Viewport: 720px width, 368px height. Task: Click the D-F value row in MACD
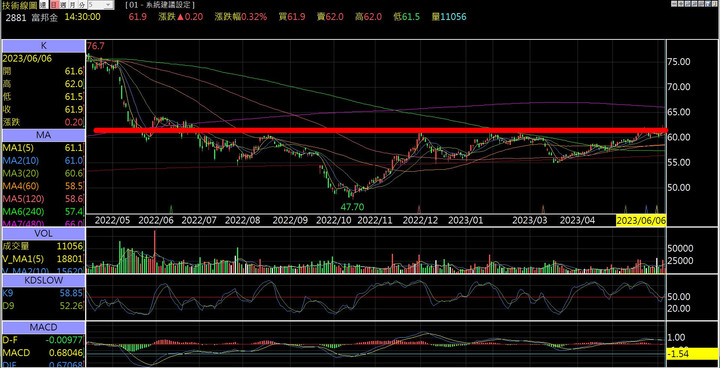click(x=44, y=340)
